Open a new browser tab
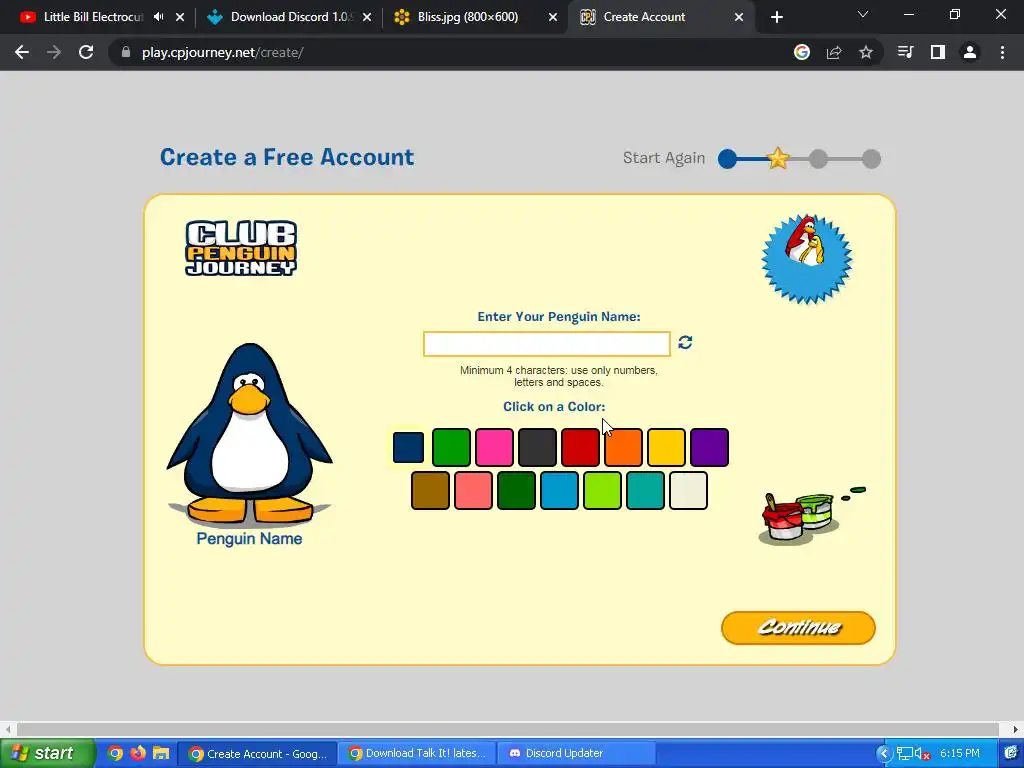Image resolution: width=1024 pixels, height=768 pixels. [x=776, y=17]
